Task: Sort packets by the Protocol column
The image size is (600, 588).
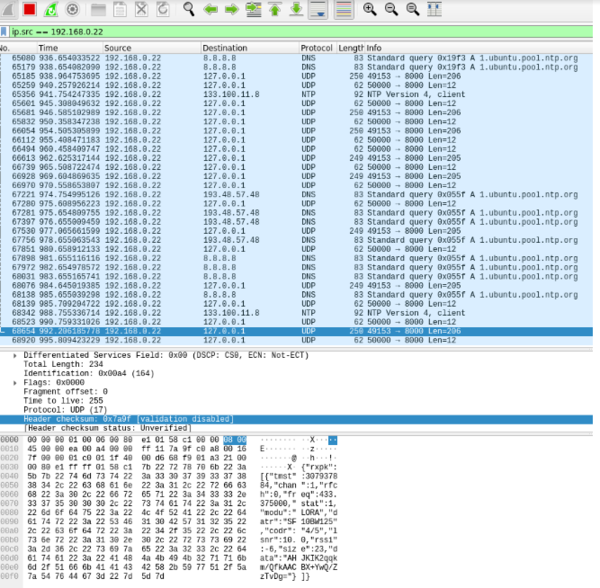Action: (316, 48)
